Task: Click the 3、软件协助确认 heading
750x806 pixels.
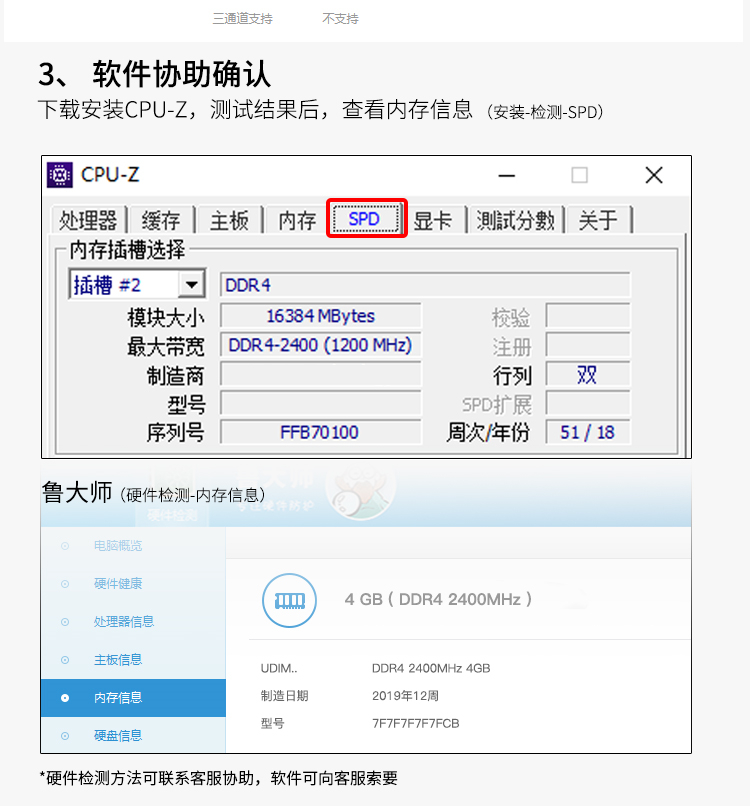Action: point(154,74)
